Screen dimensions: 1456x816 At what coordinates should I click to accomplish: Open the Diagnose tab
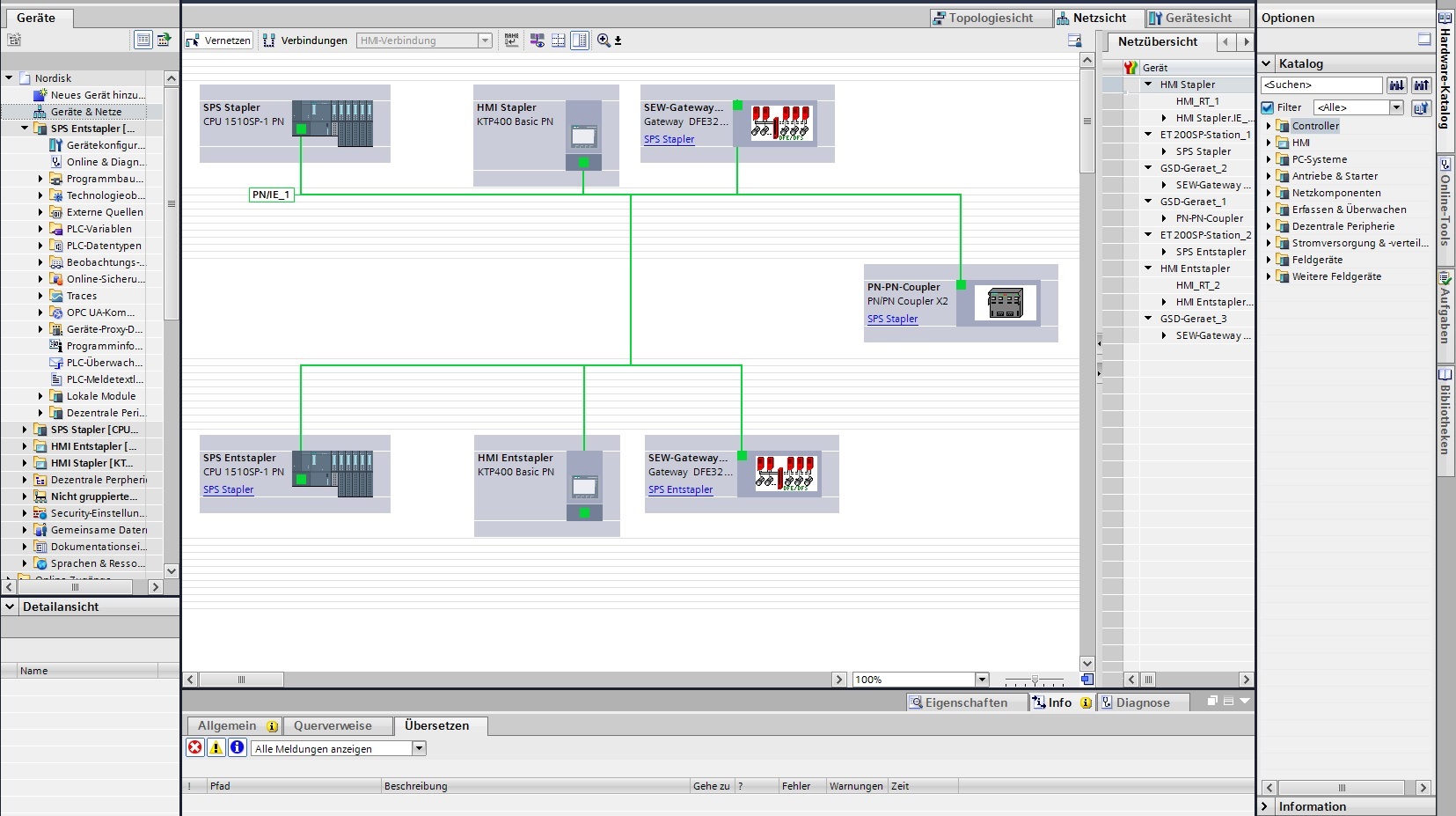point(1143,702)
